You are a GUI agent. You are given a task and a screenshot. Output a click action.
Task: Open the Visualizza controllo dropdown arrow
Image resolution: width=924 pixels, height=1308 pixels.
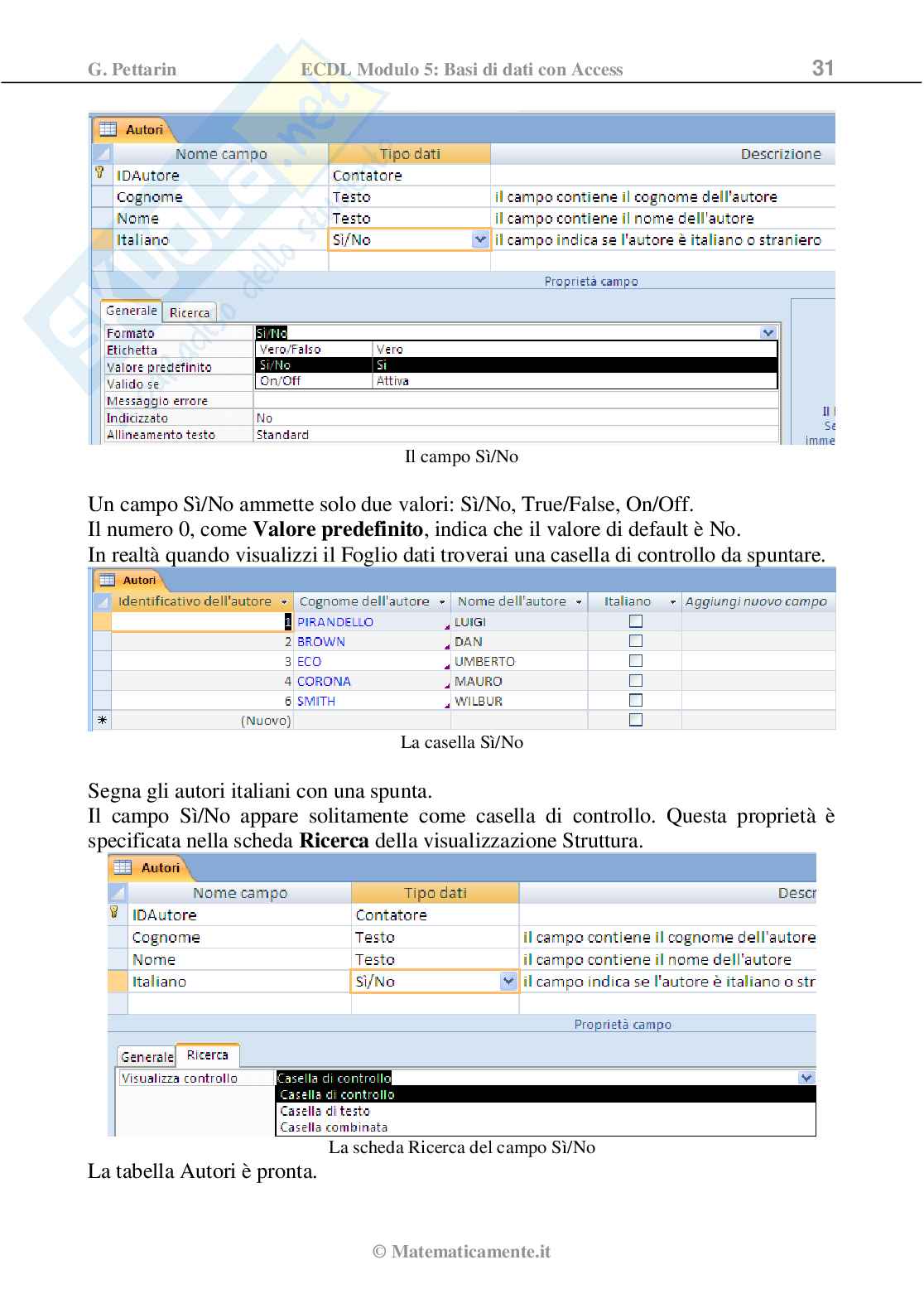coord(806,1078)
